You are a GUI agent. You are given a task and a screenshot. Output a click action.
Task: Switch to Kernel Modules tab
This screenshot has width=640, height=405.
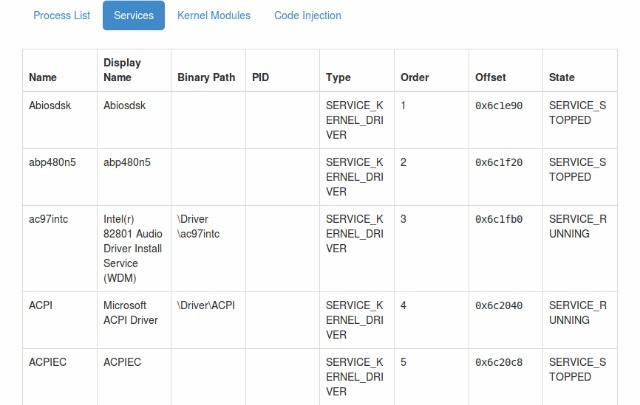213,16
